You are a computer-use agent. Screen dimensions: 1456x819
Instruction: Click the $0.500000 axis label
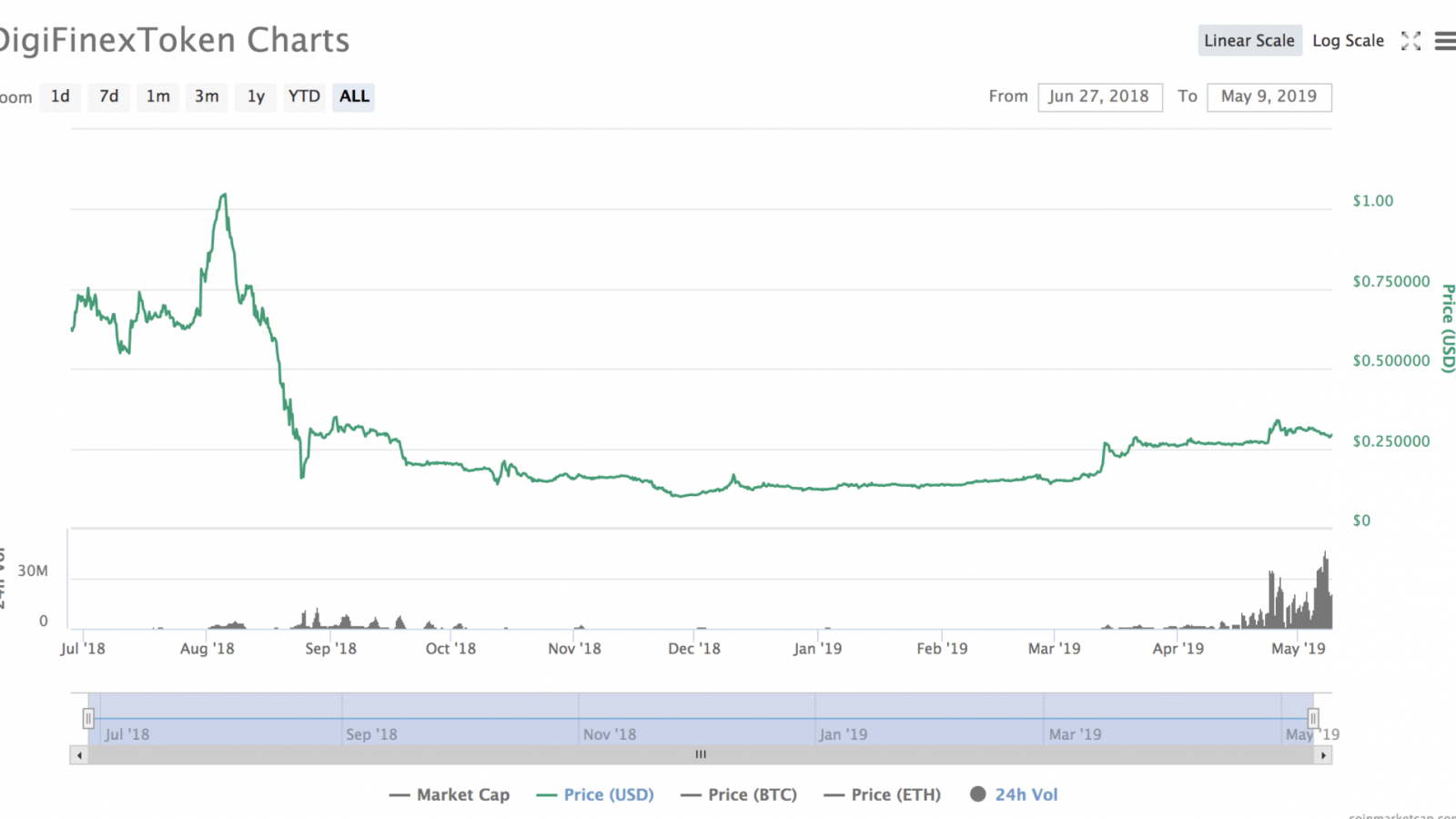pyautogui.click(x=1391, y=360)
